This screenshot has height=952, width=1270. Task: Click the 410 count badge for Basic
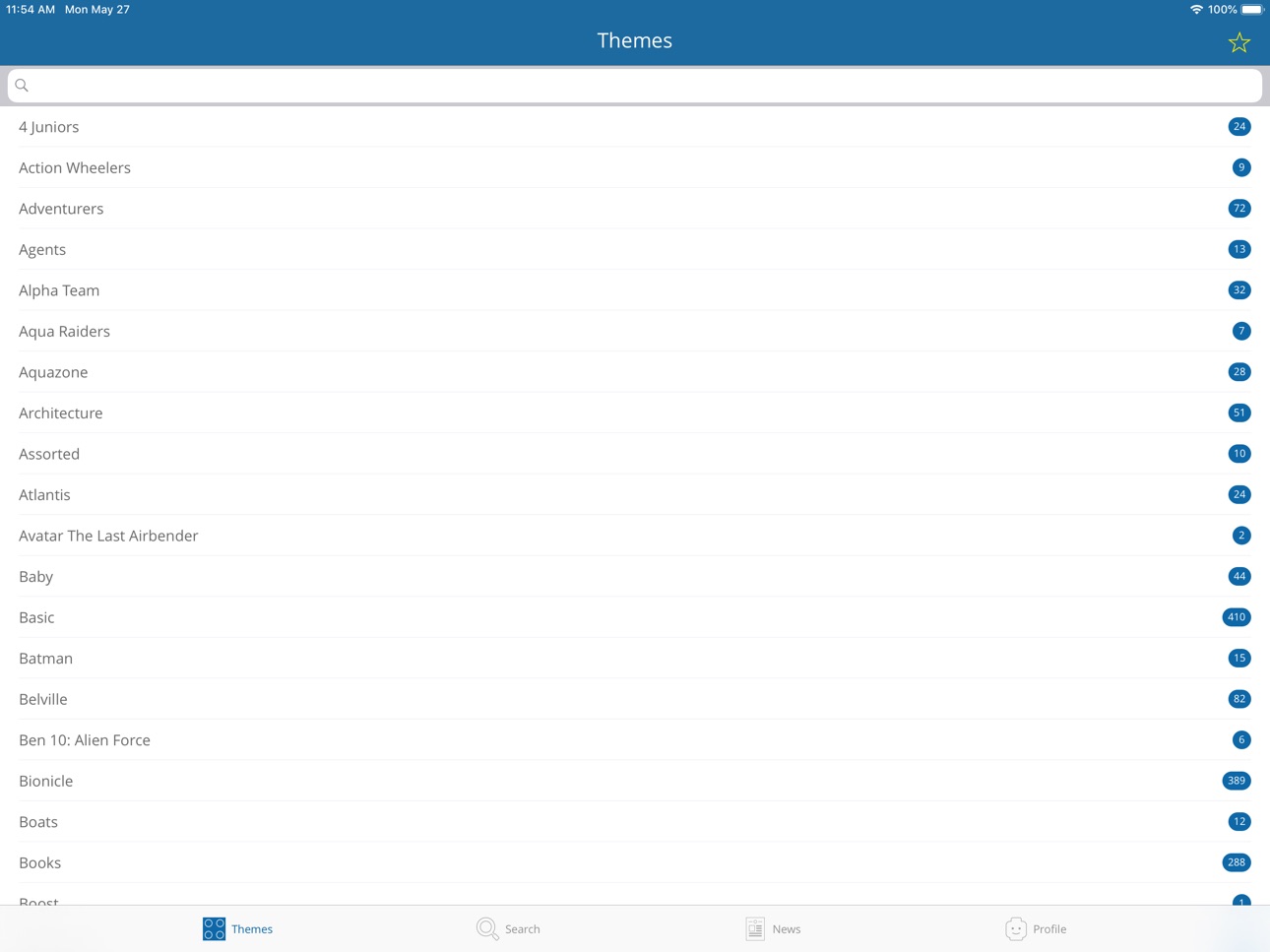click(1237, 617)
